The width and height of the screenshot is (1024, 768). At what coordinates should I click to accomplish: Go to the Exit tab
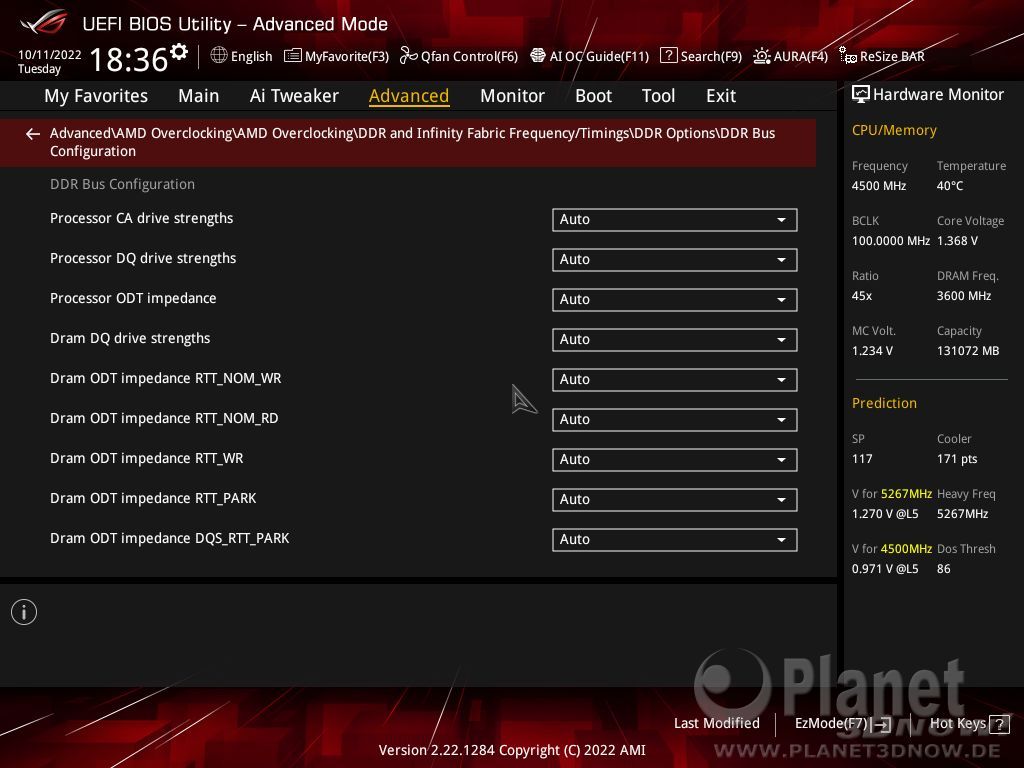click(x=721, y=96)
